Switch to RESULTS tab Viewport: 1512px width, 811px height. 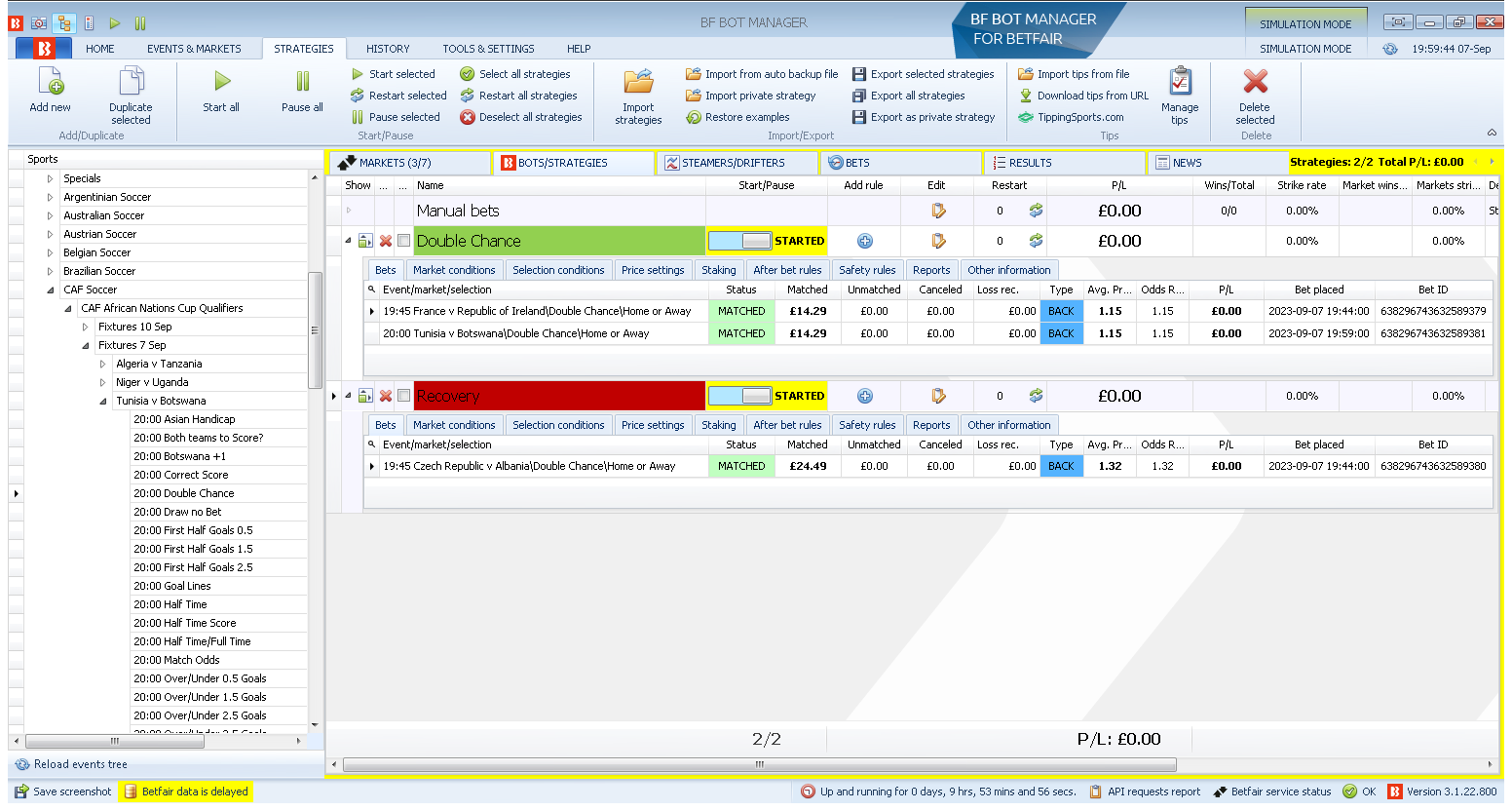[x=1064, y=163]
